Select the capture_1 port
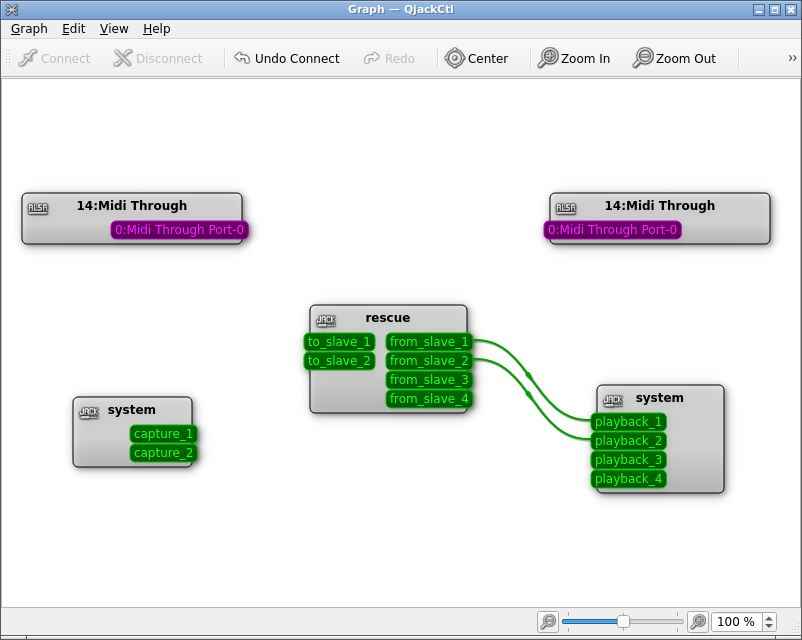 coord(164,434)
